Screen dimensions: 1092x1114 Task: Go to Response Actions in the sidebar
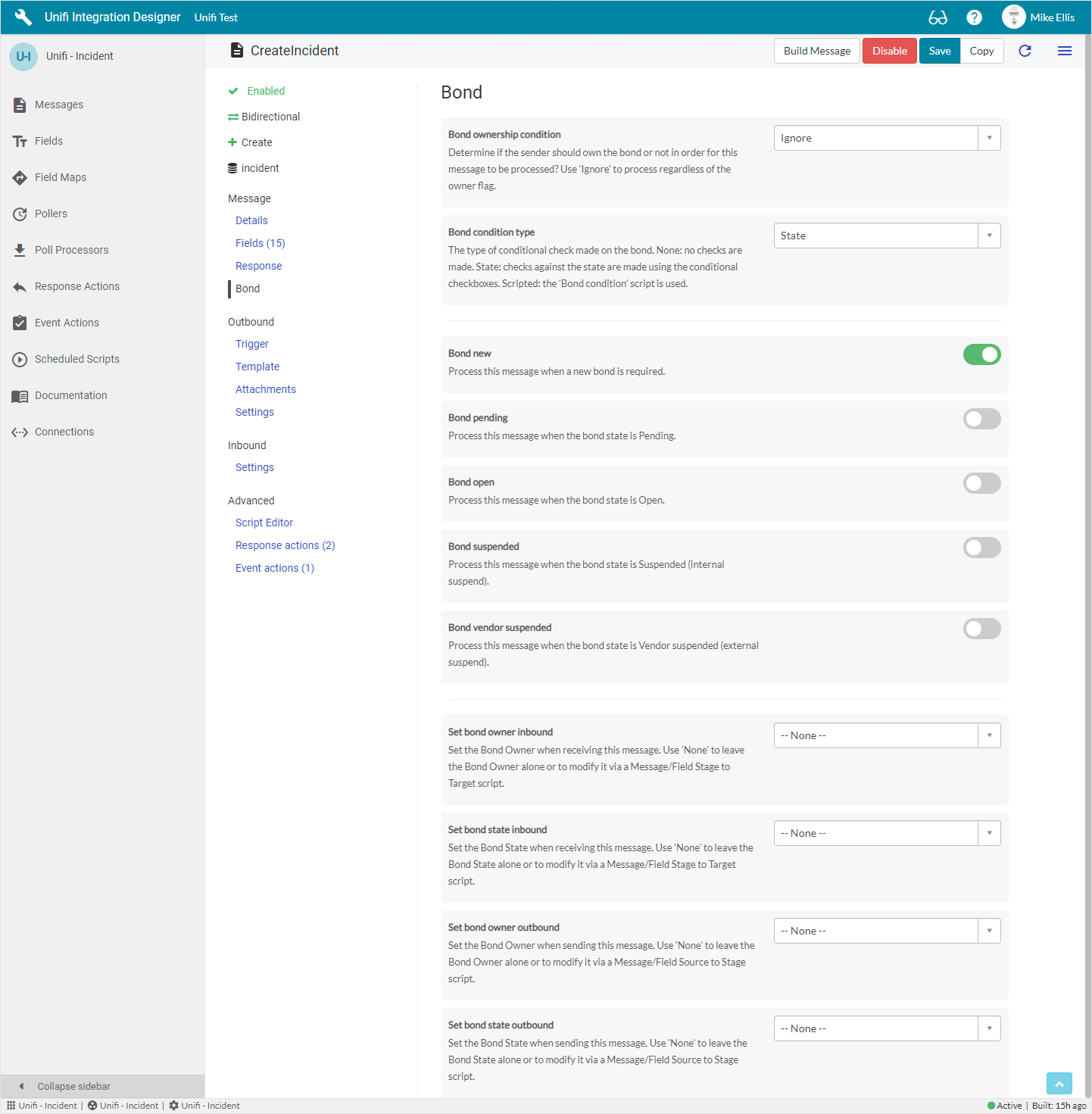(x=77, y=286)
